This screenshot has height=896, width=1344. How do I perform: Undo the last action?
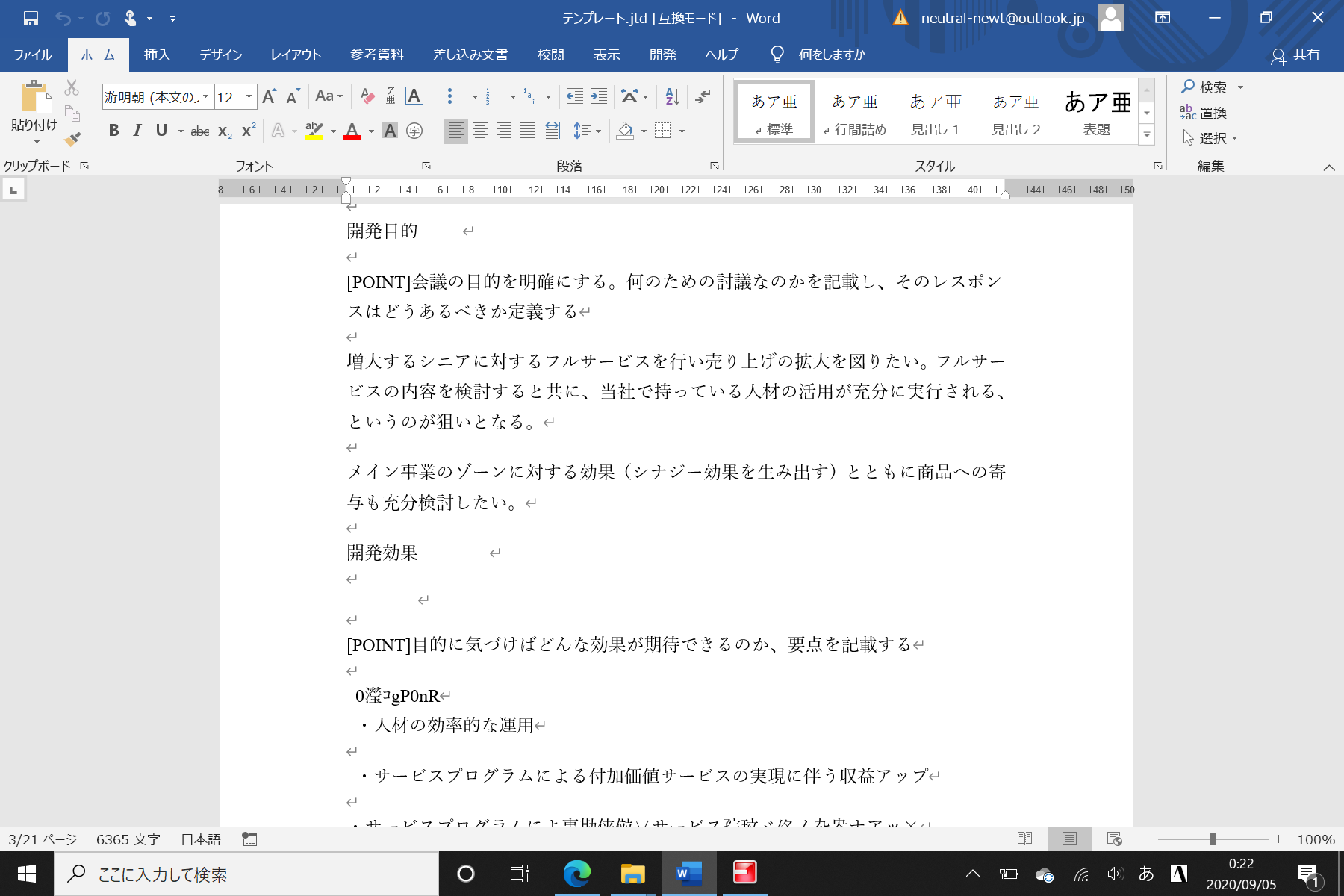[x=63, y=18]
